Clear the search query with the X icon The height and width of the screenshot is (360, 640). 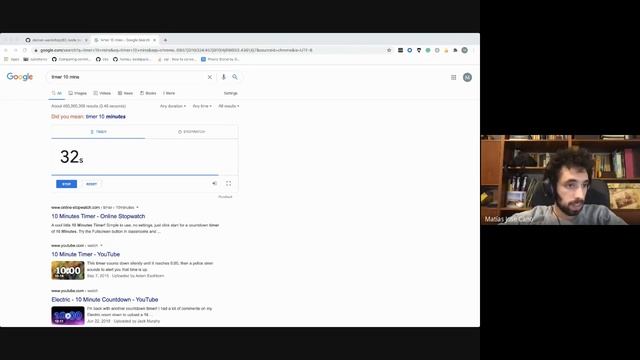[209, 77]
